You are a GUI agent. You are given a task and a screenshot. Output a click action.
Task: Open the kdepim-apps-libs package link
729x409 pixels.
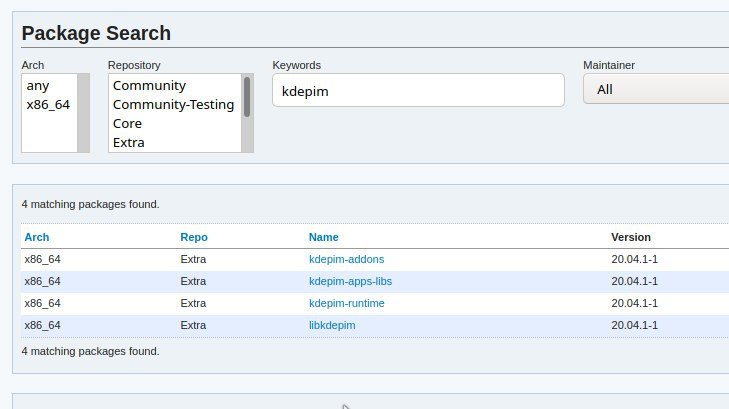tap(351, 281)
